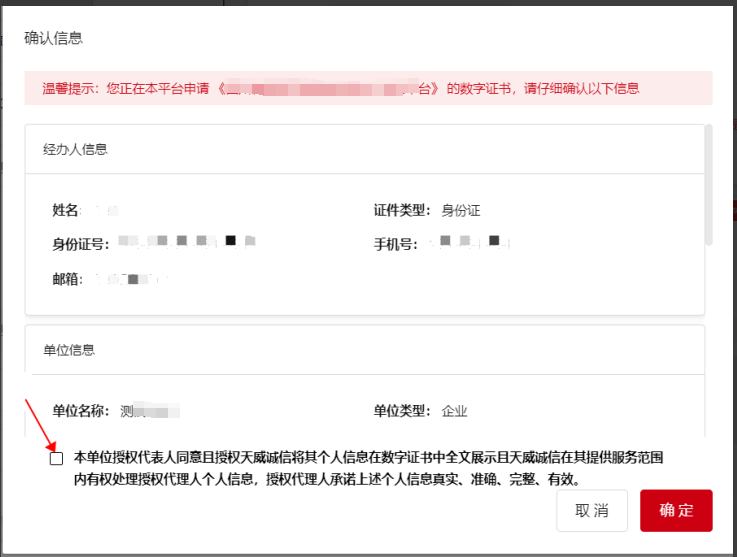The width and height of the screenshot is (737, 557).
Task: Click the blurred phone number value
Action: (468, 242)
